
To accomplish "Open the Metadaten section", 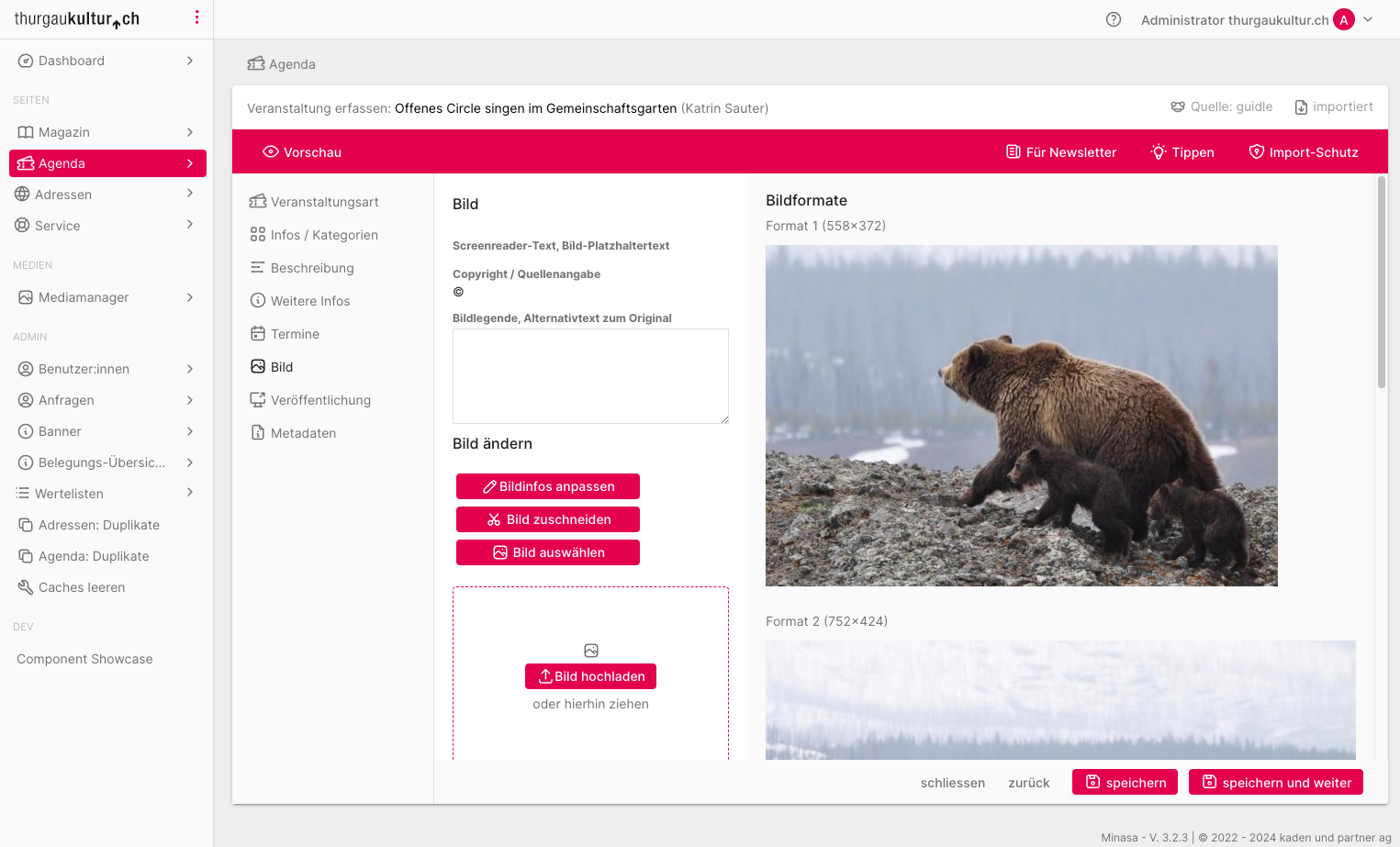I will point(294,433).
